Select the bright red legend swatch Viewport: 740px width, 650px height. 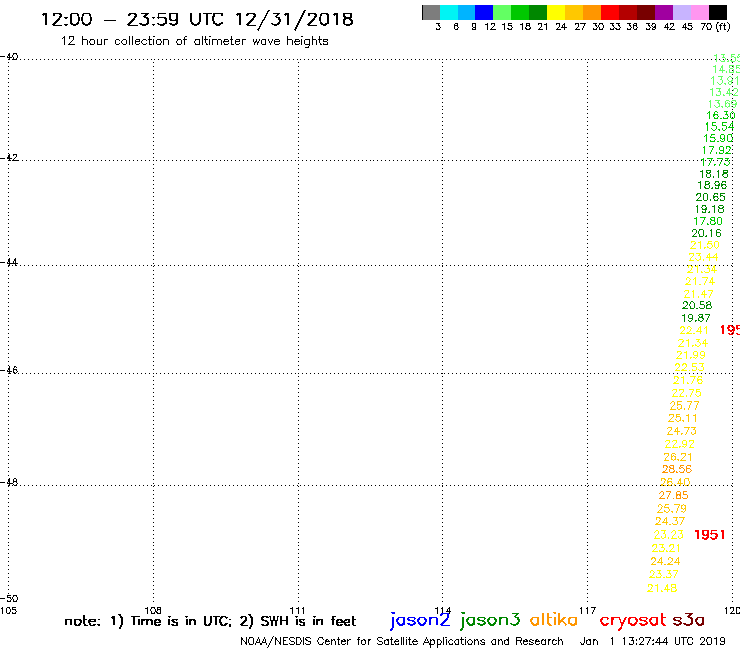pos(610,12)
